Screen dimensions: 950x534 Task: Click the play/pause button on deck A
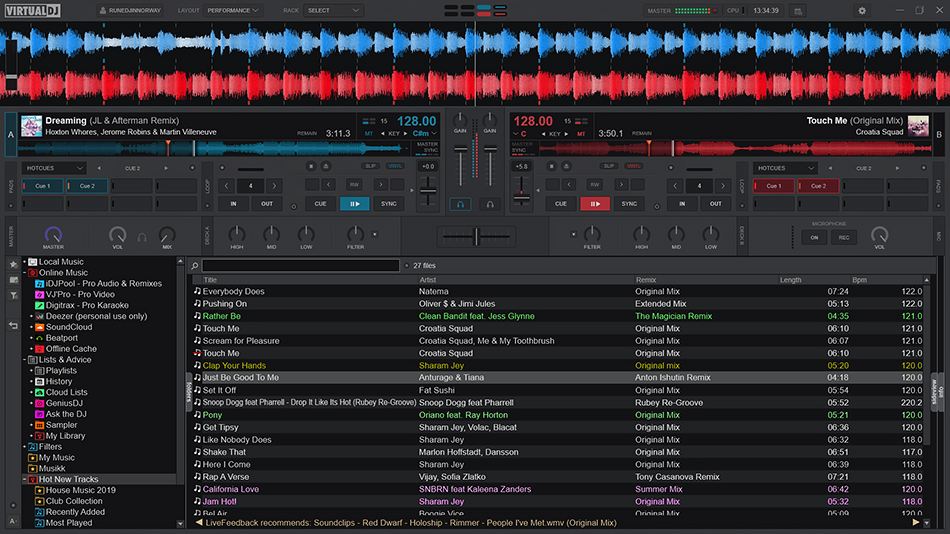point(354,204)
